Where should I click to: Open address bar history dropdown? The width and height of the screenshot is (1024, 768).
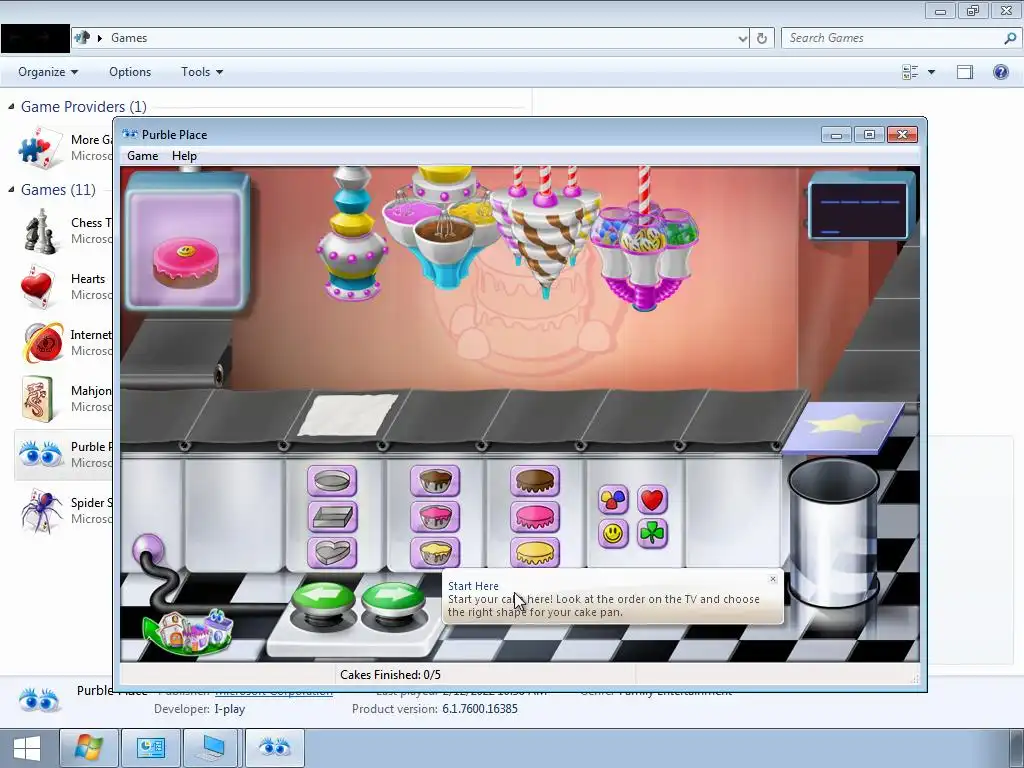[743, 39]
